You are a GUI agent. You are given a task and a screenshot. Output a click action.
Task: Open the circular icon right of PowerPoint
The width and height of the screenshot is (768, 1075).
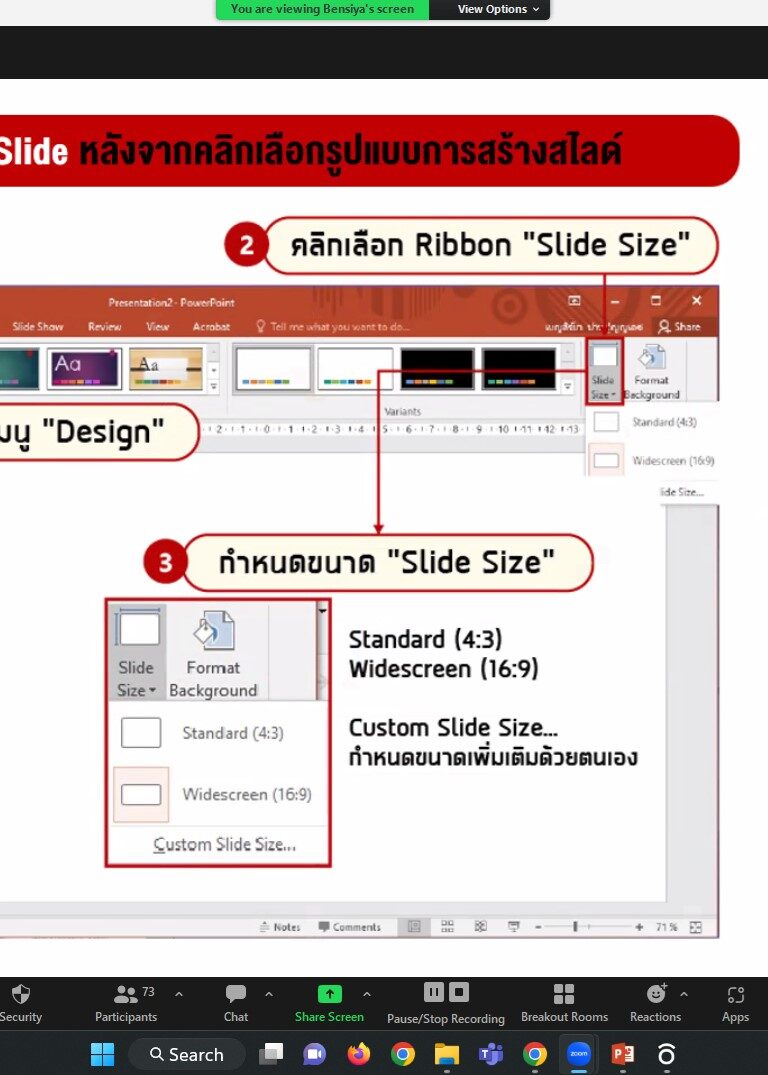[x=667, y=1054]
